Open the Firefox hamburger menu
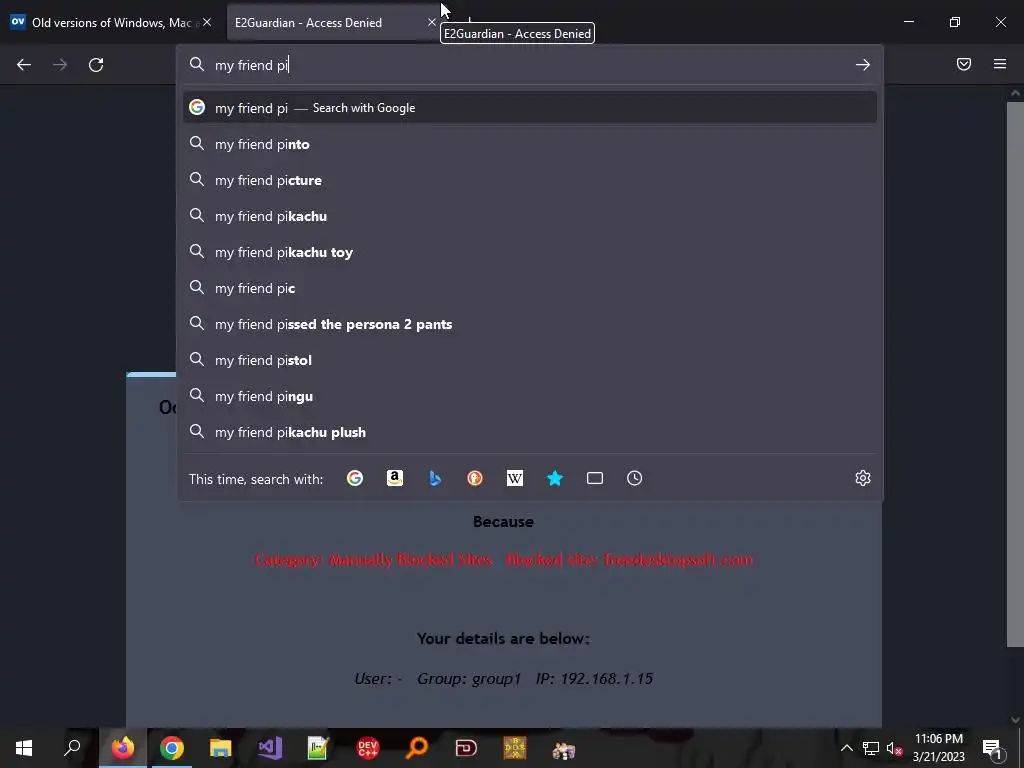Viewport: 1024px width, 768px height. 1000,64
